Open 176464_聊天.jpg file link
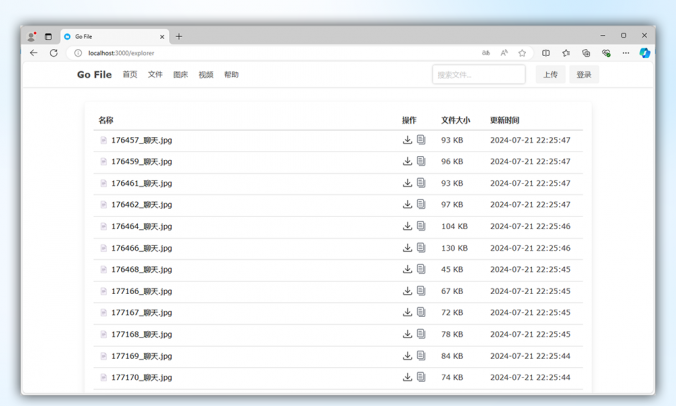Viewport: 676px width, 406px height. 141,226
